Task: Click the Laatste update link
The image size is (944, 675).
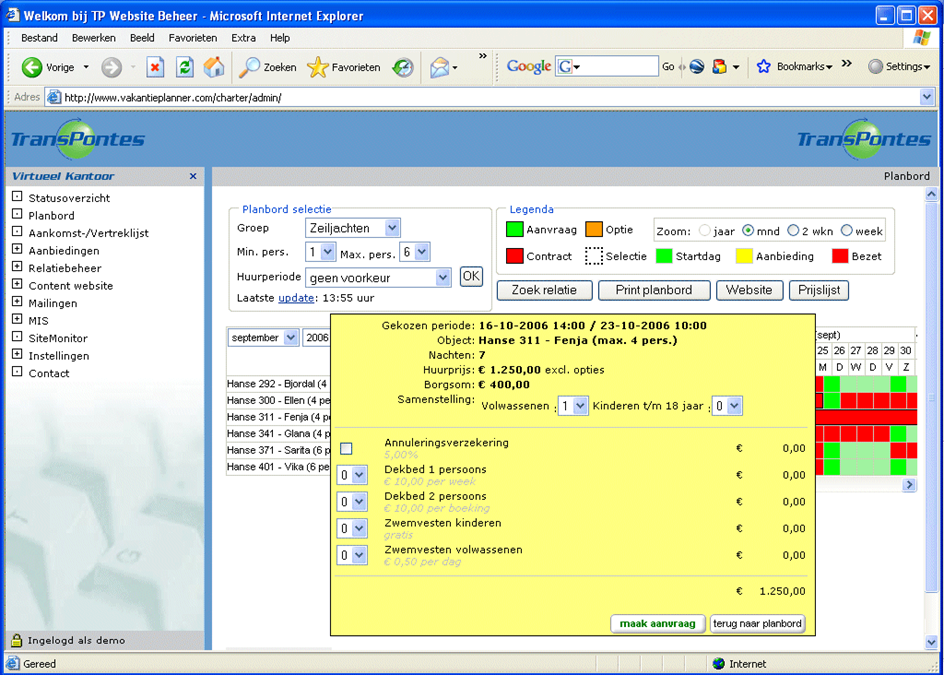Action: point(296,298)
